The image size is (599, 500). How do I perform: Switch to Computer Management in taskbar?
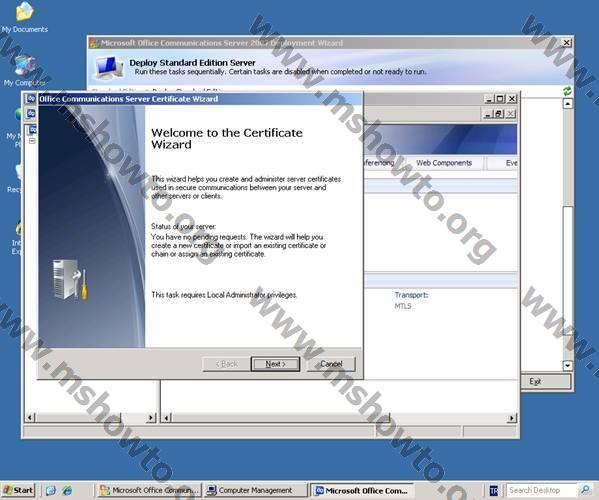click(x=255, y=490)
